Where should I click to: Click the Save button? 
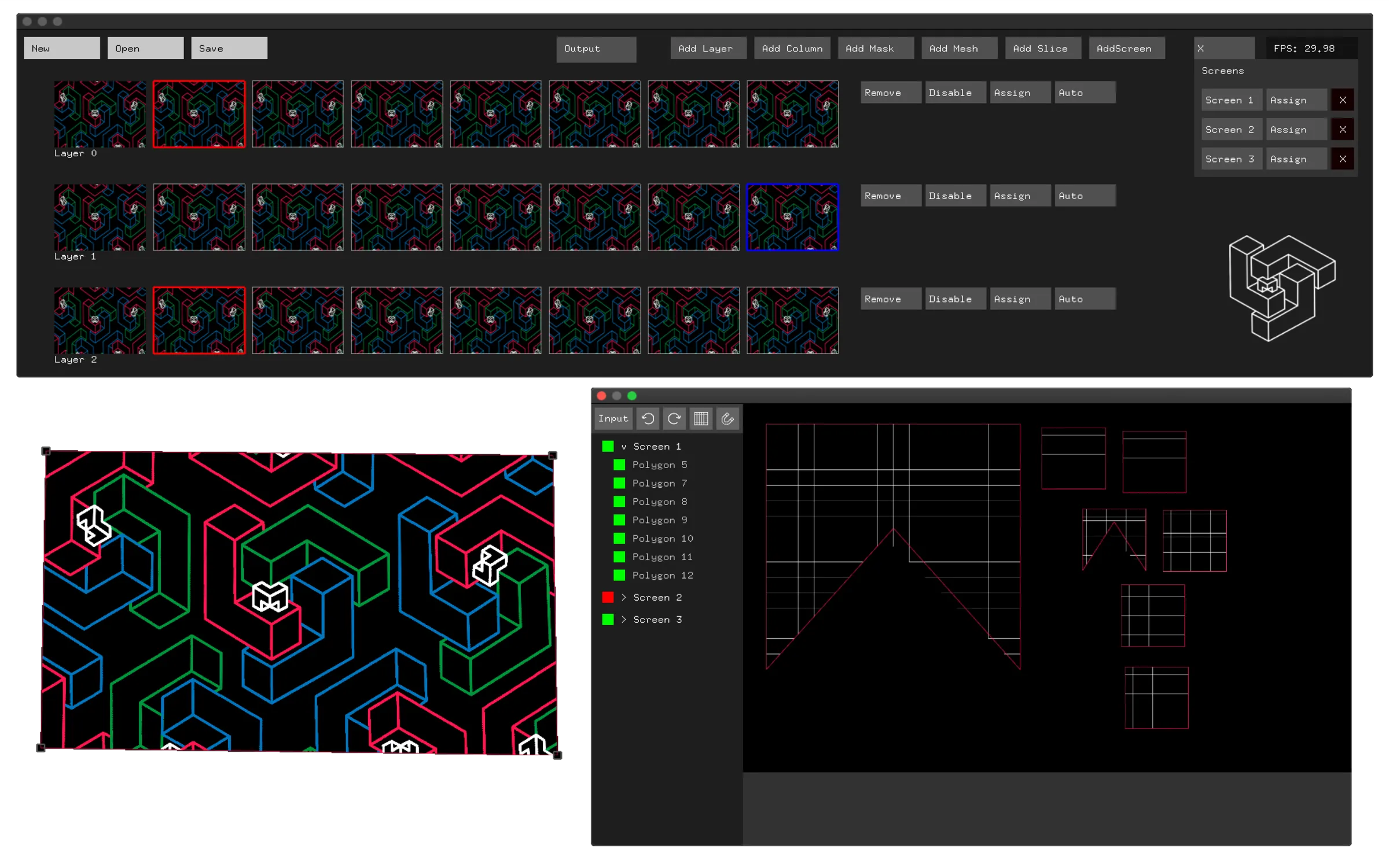click(229, 48)
